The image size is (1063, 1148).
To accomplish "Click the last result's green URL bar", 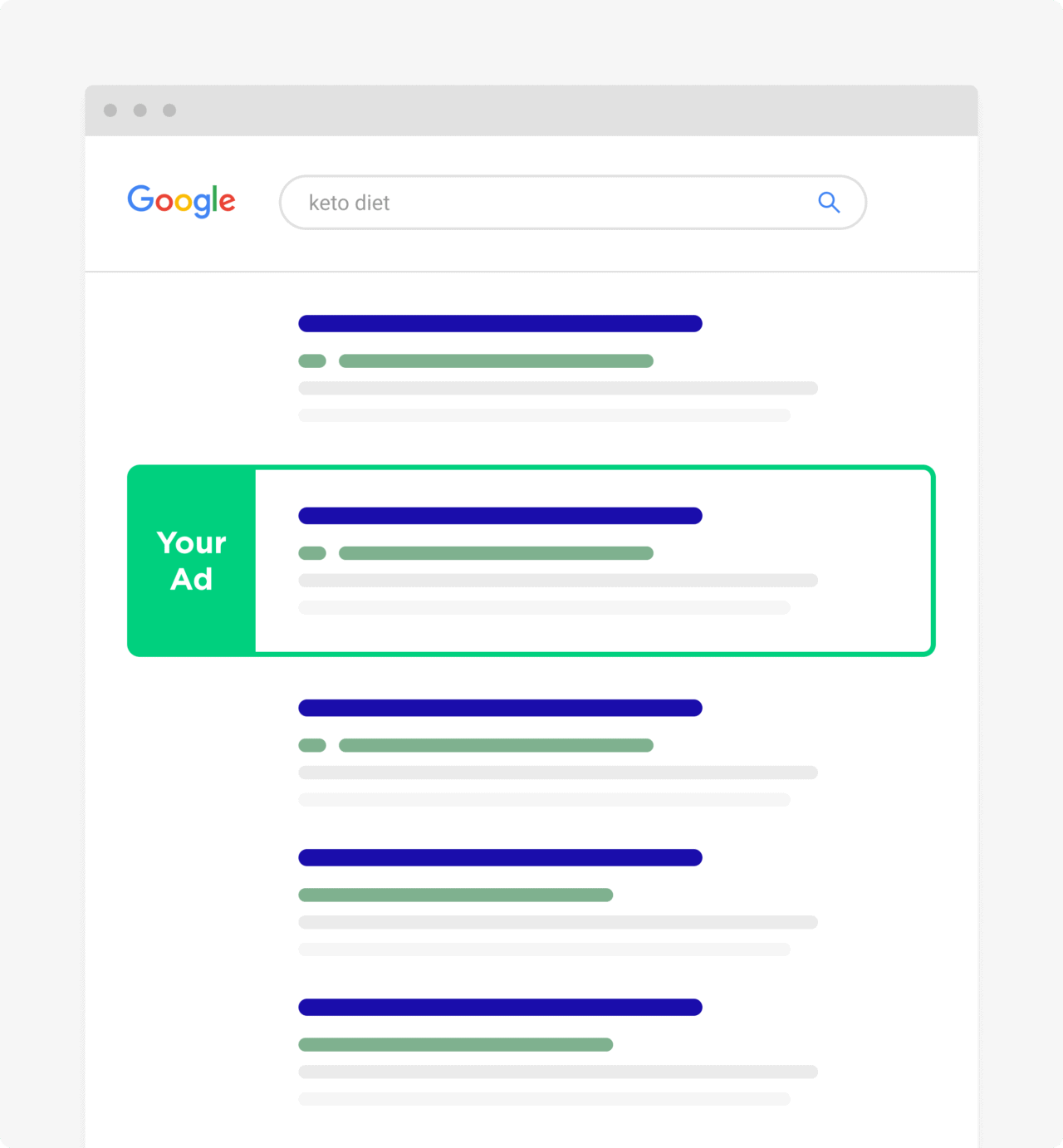I will (455, 1045).
